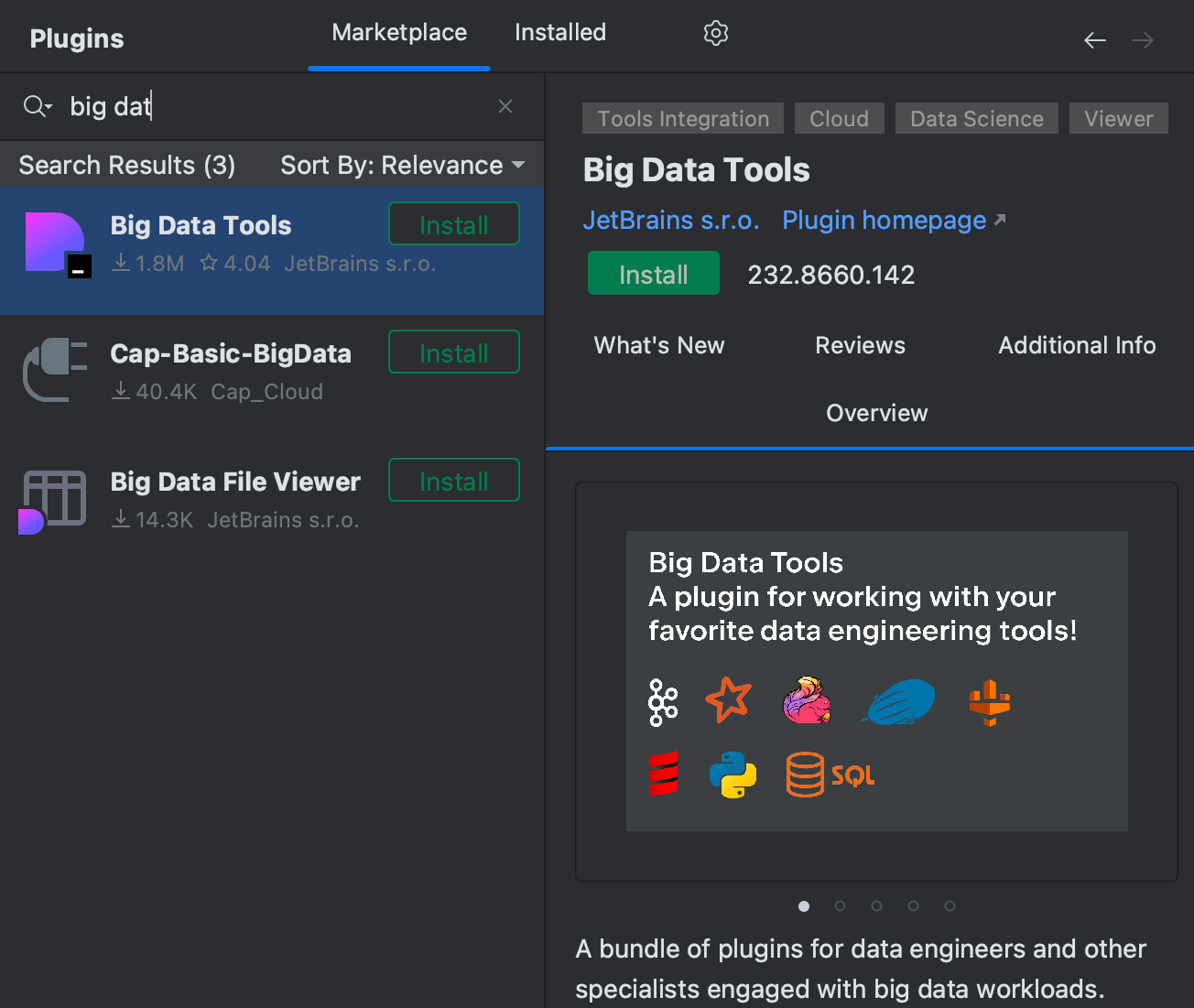The height and width of the screenshot is (1008, 1194).
Task: Install the Cap-Basic-BigData plugin
Action: pos(453,352)
